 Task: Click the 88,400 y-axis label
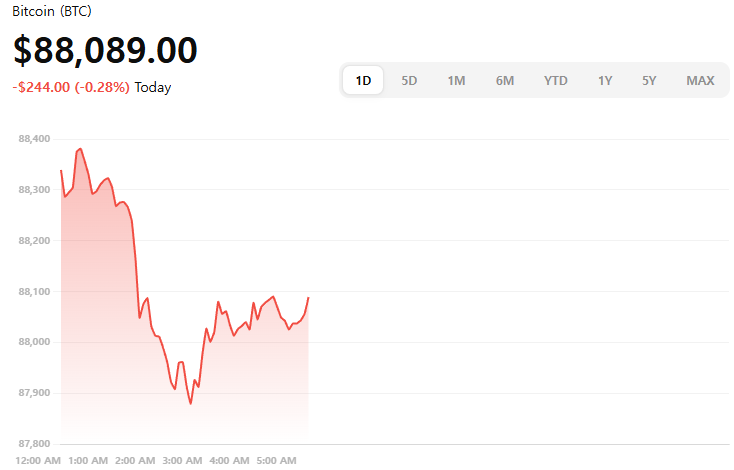(x=34, y=139)
